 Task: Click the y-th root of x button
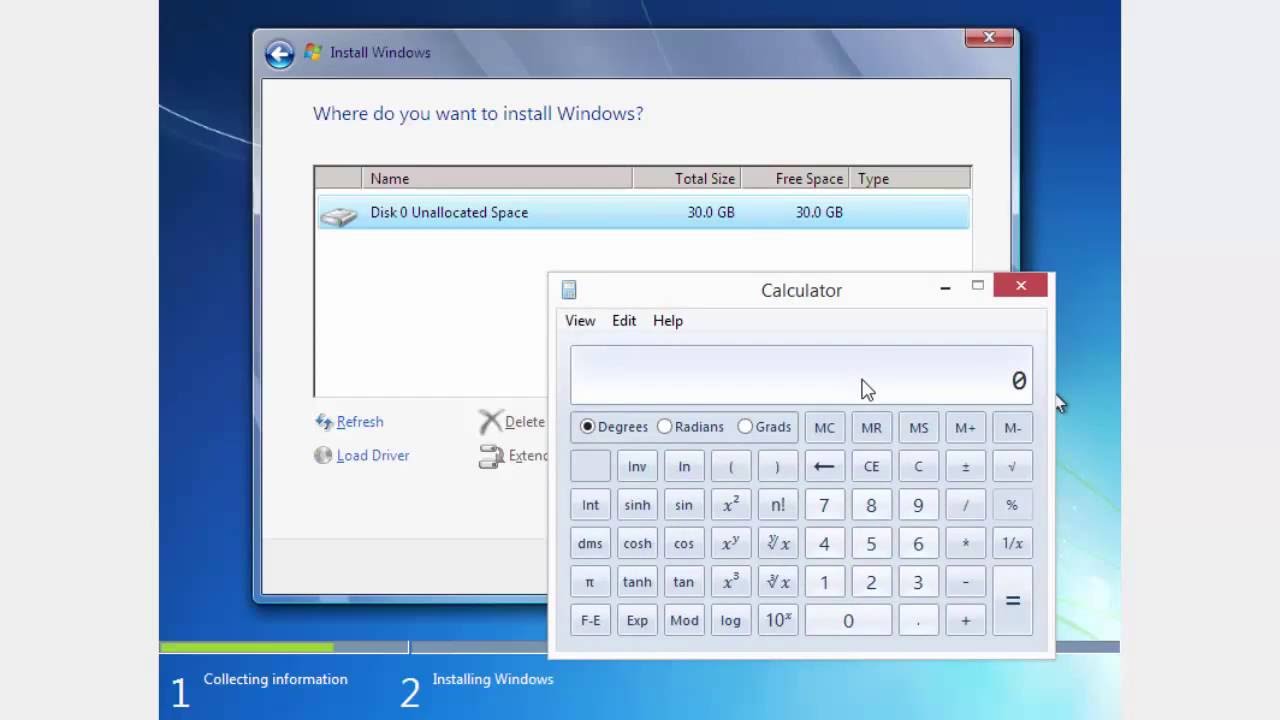pos(777,544)
